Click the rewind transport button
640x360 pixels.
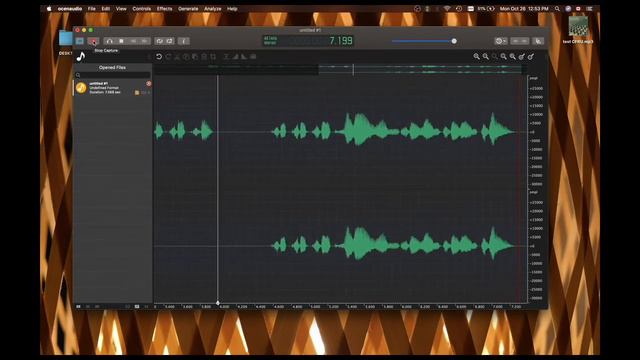(133, 41)
